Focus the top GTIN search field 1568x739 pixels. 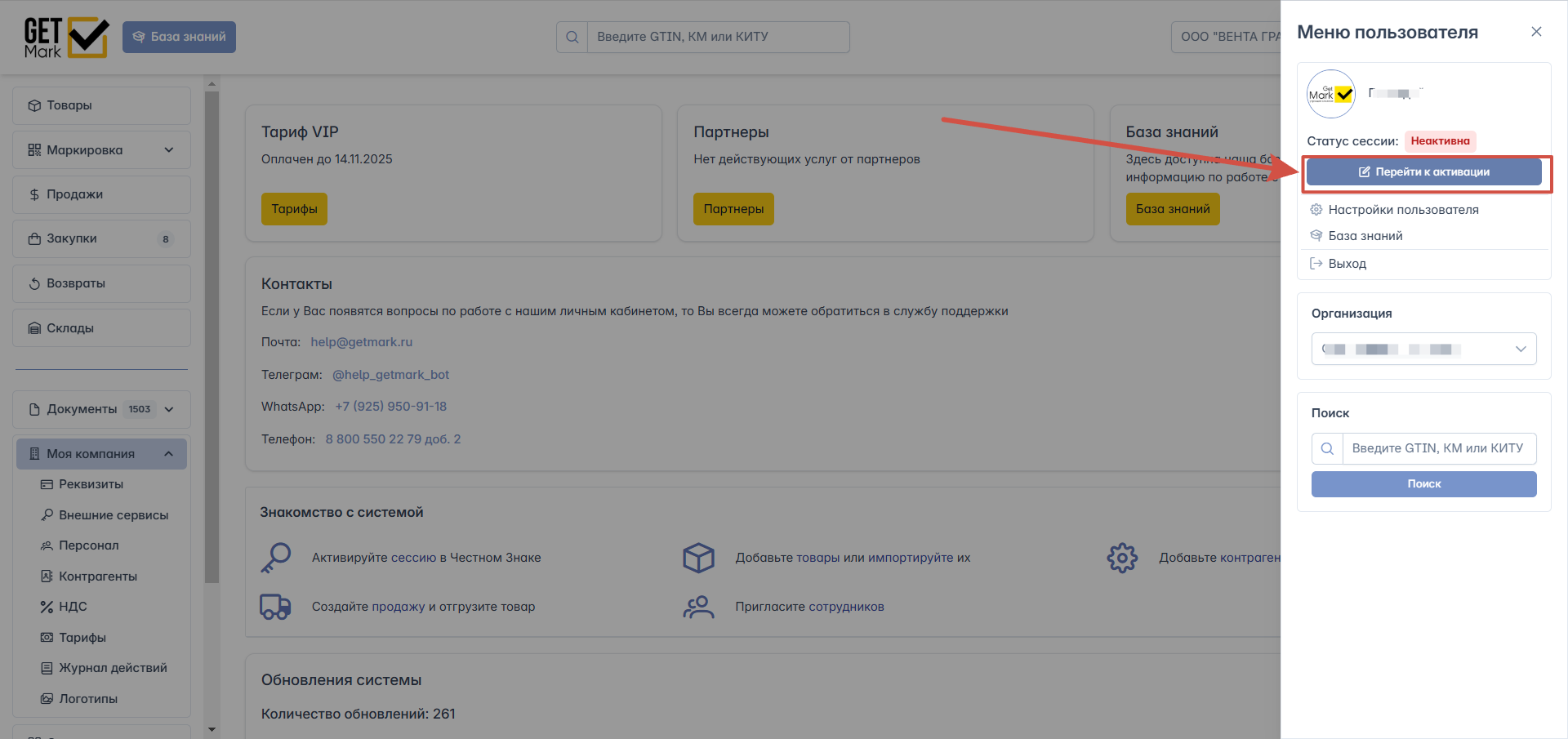[719, 37]
